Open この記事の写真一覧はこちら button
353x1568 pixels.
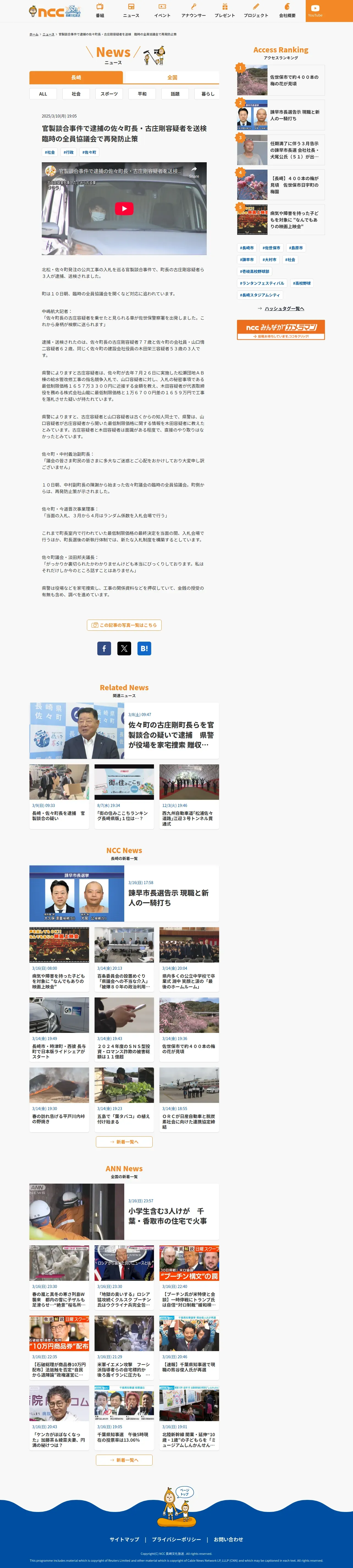[x=124, y=625]
